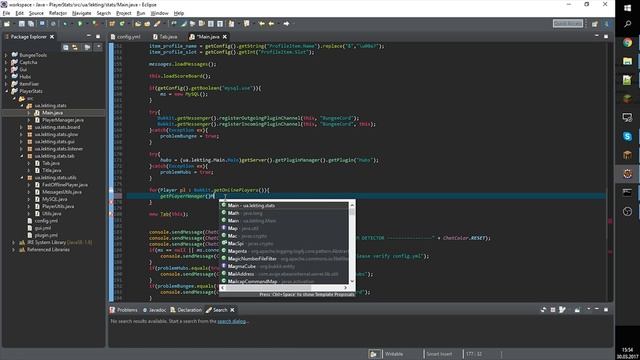The width and height of the screenshot is (640, 360).
Task: Open the Project menu
Action: [x=124, y=13]
